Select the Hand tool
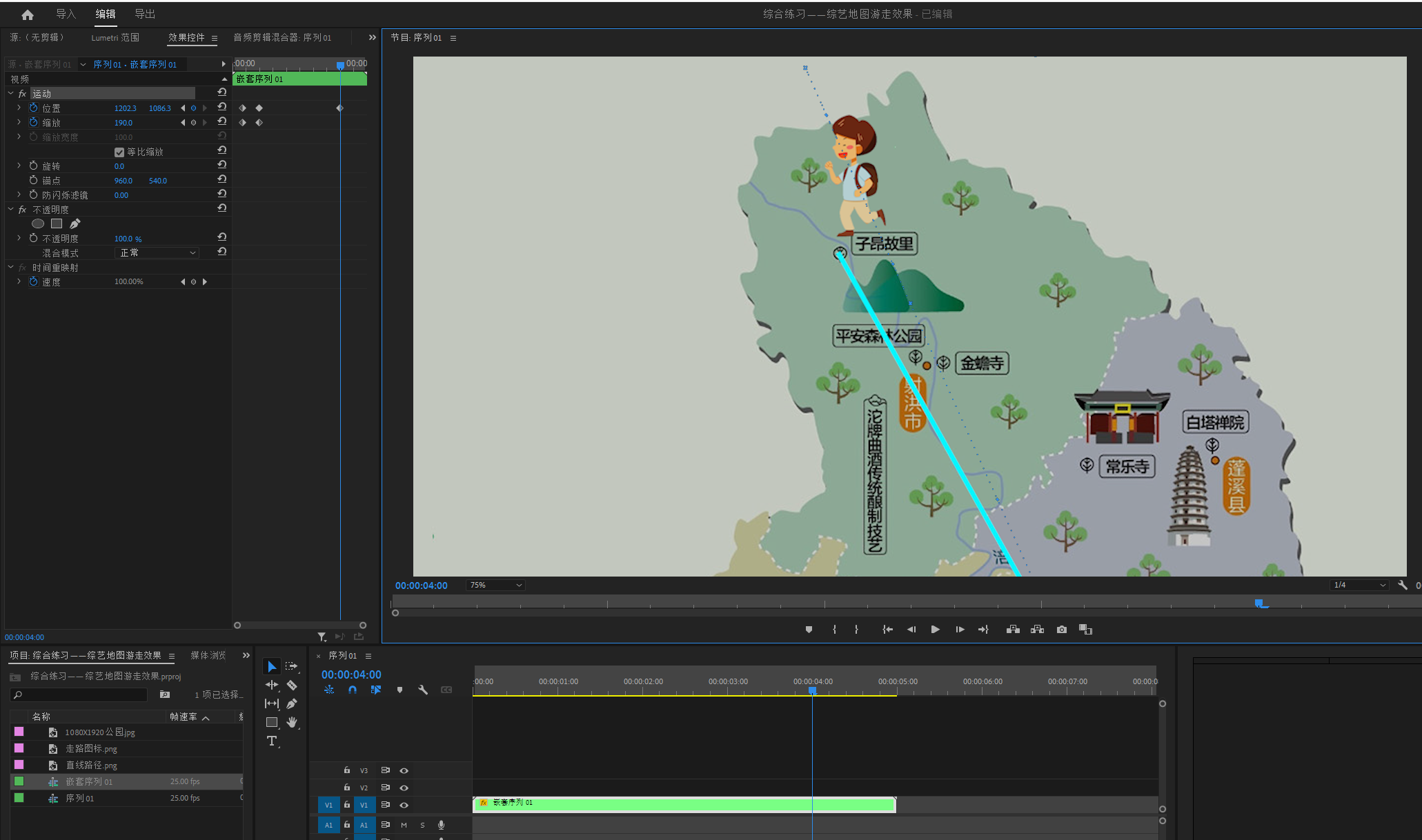Viewport: 1422px width, 840px height. 292,722
